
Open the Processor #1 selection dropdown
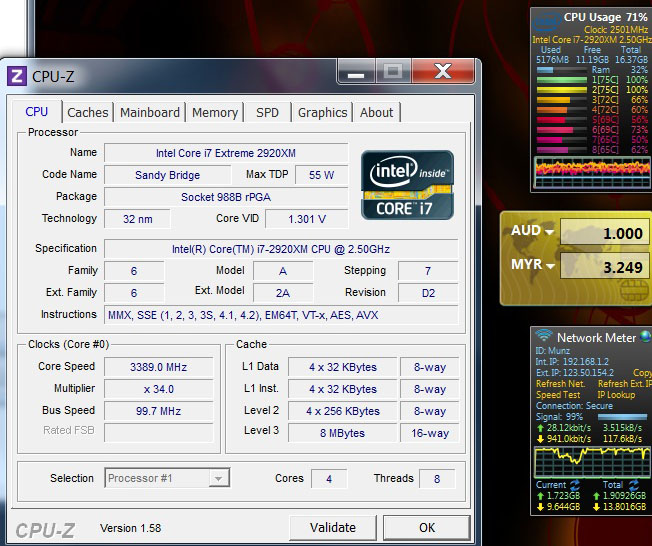pos(167,478)
